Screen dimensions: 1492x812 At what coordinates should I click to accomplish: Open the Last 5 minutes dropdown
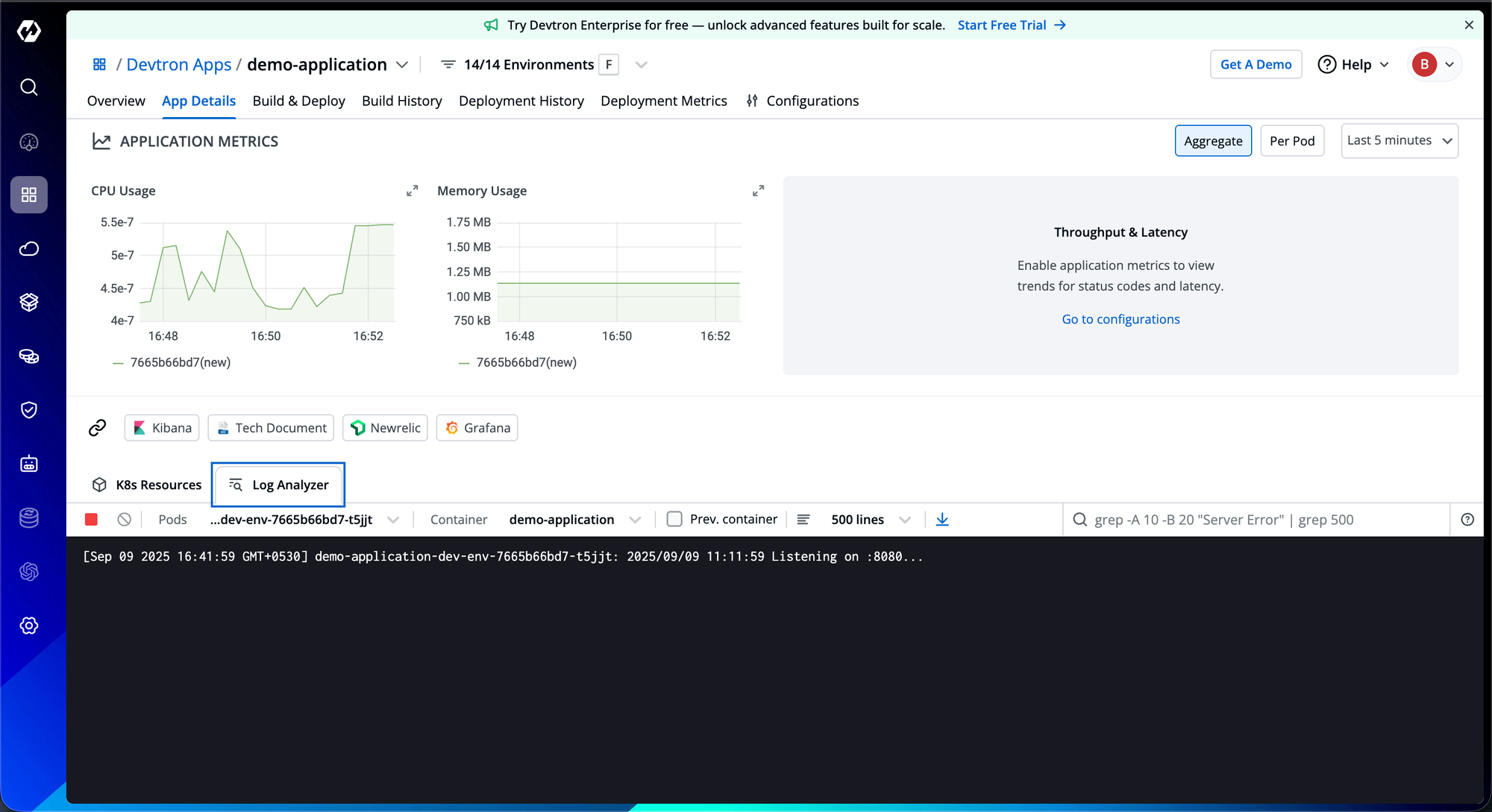1399,141
